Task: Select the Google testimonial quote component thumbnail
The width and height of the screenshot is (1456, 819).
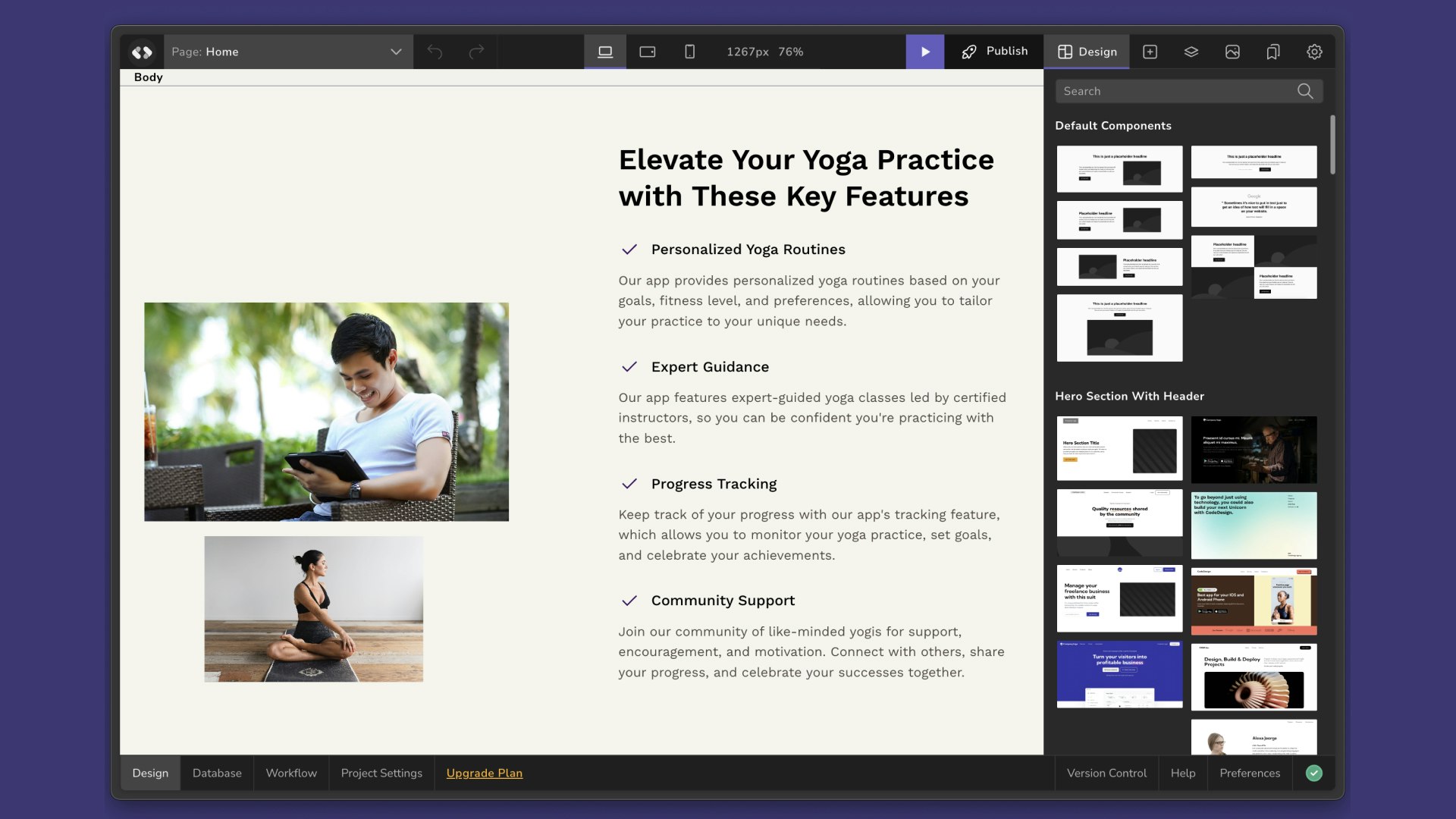Action: coord(1254,207)
